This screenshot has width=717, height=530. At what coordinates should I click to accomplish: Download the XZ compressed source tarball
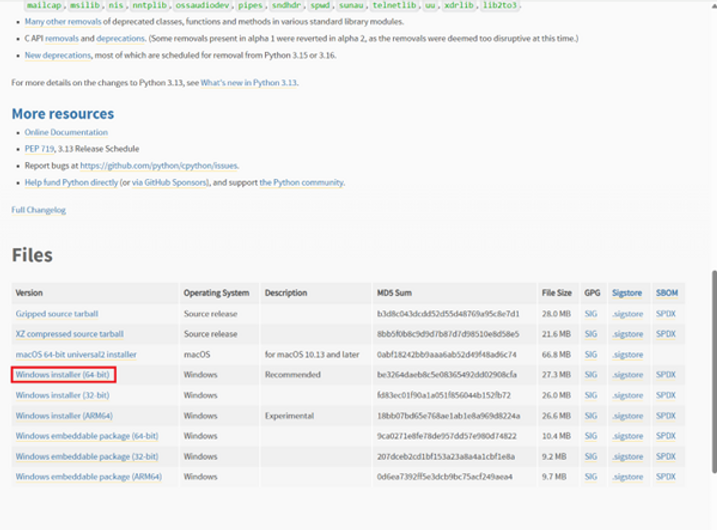point(70,334)
